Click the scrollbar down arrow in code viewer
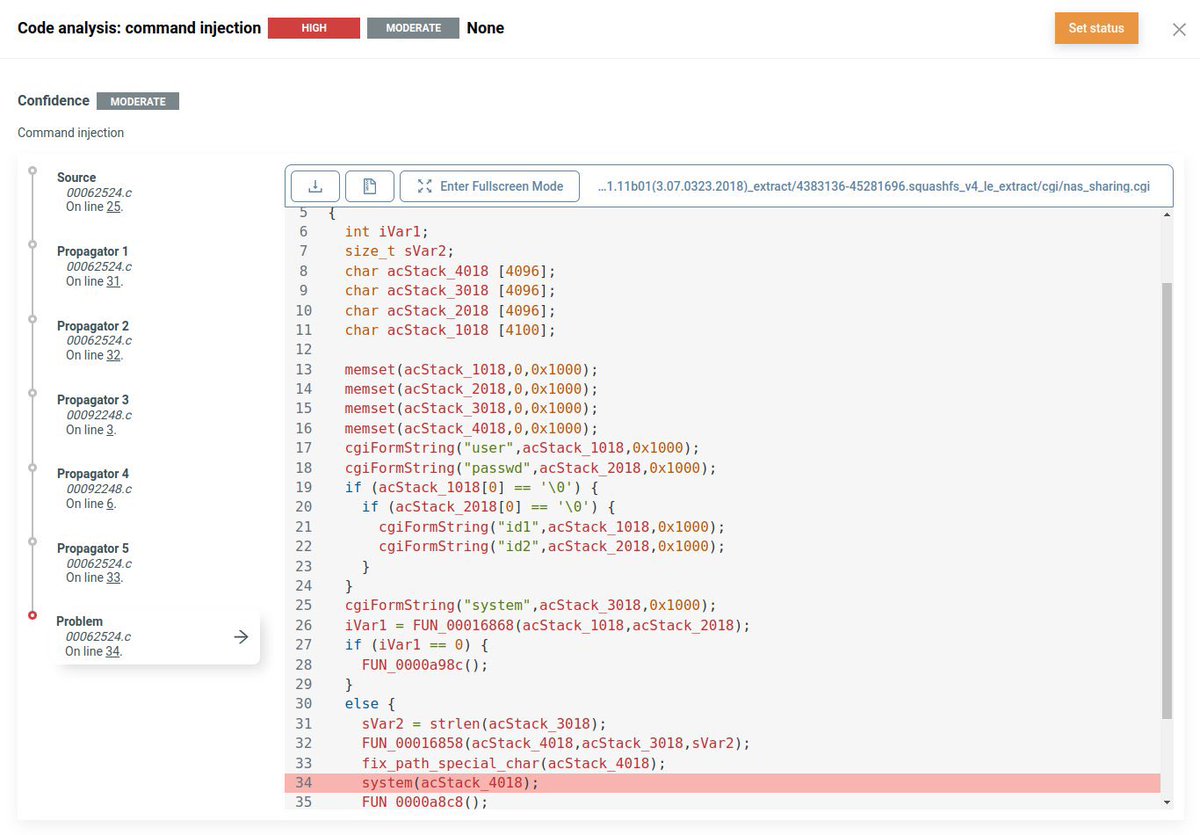The width and height of the screenshot is (1200, 835). (x=1167, y=802)
